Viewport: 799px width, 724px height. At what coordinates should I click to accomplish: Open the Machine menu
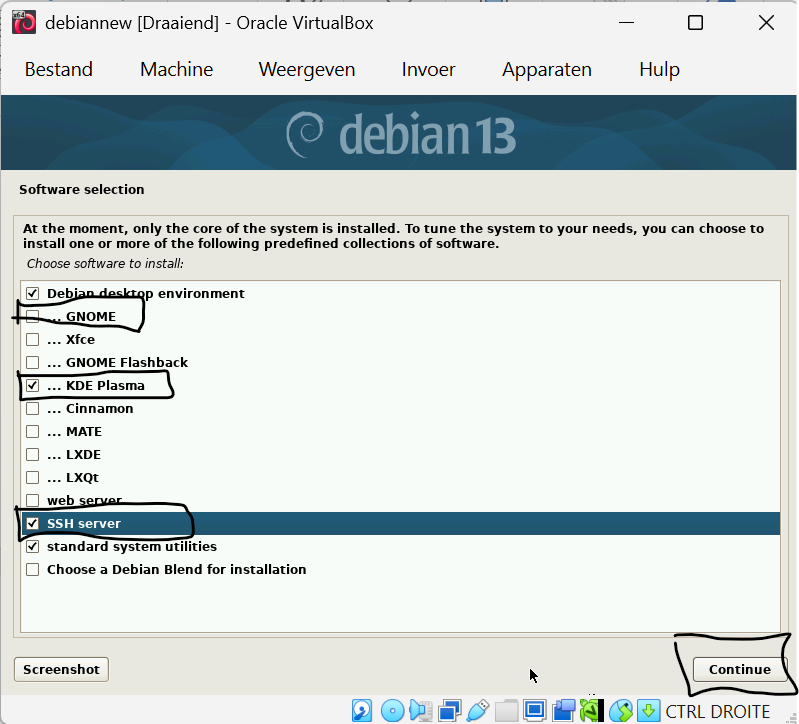(176, 69)
